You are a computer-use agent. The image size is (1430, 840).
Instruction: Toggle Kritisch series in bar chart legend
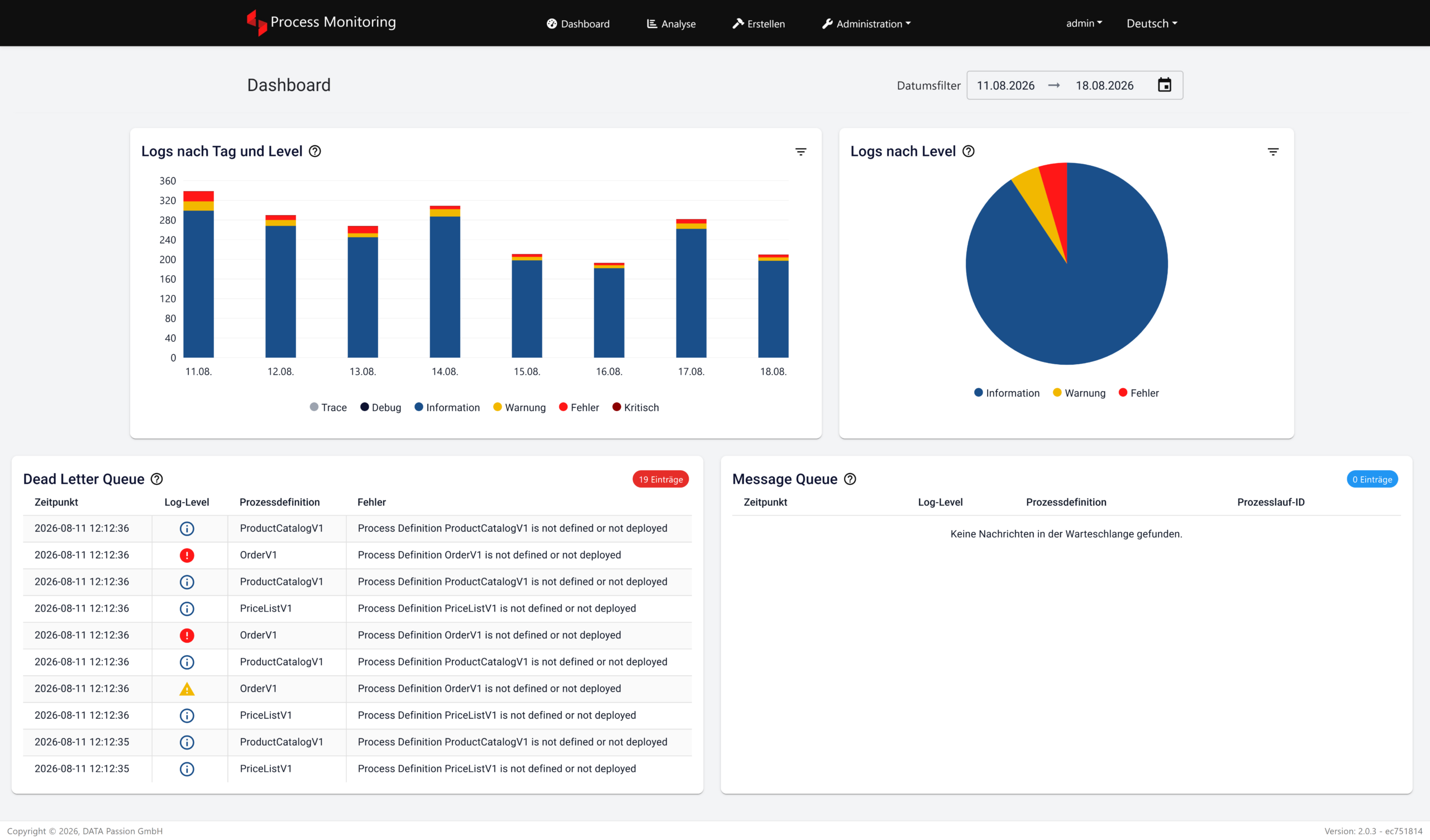tap(636, 408)
